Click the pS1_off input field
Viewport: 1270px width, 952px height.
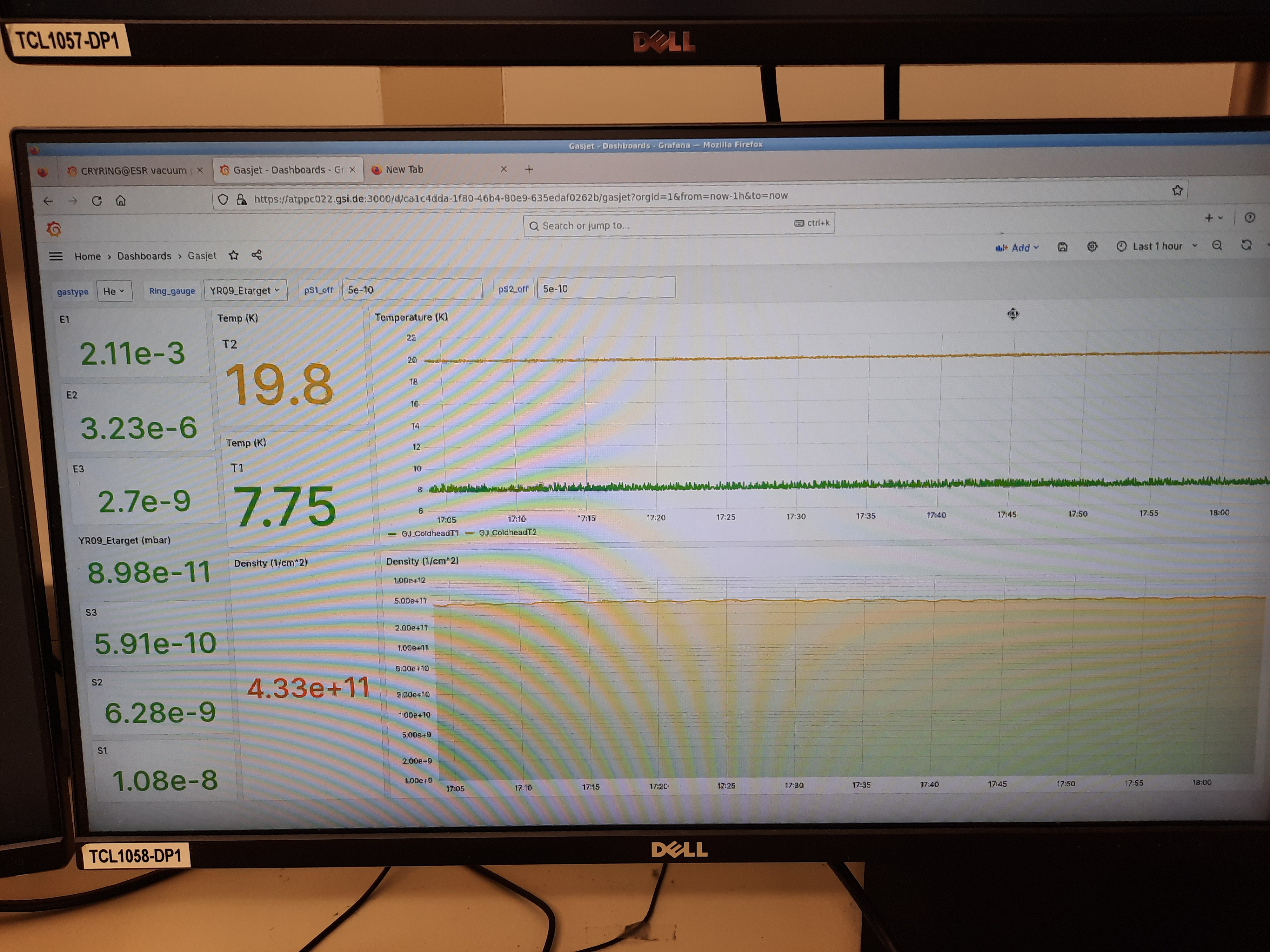tap(411, 290)
